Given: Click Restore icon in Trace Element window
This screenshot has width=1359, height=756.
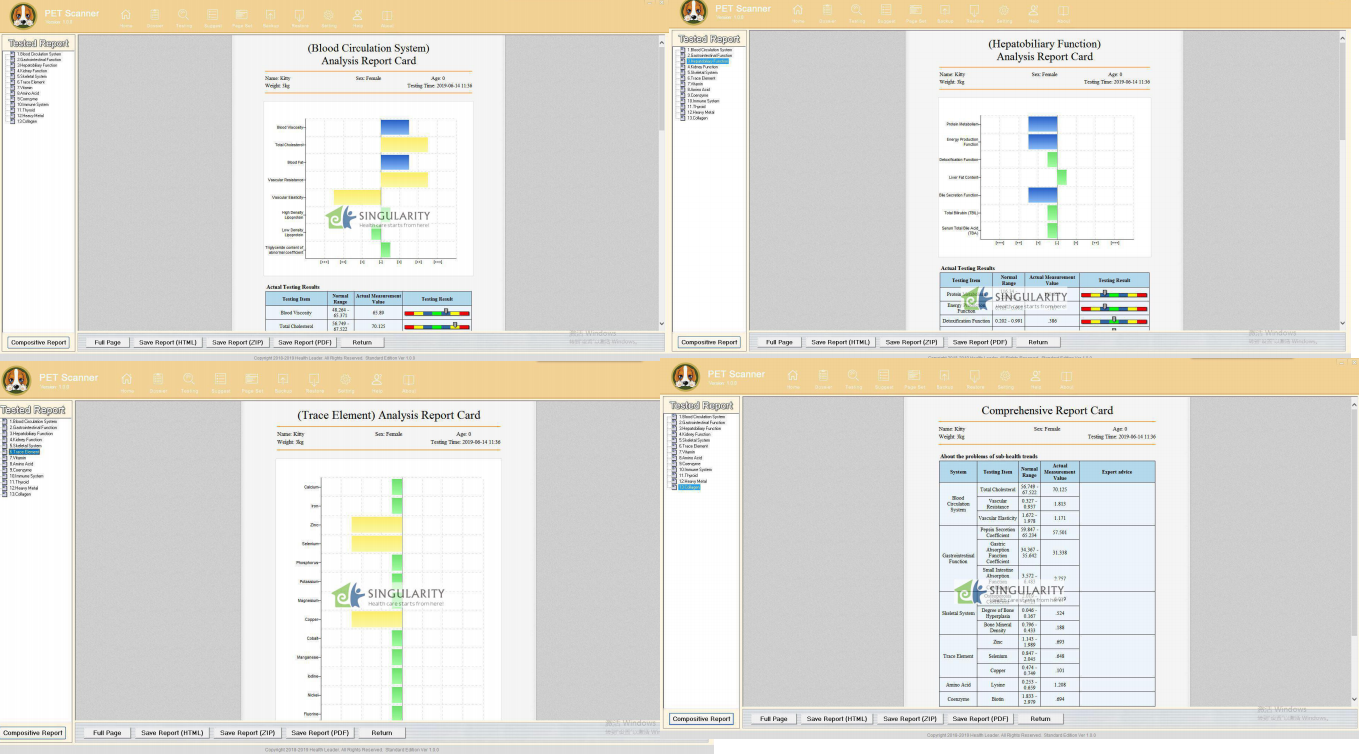Looking at the screenshot, I should 313,381.
